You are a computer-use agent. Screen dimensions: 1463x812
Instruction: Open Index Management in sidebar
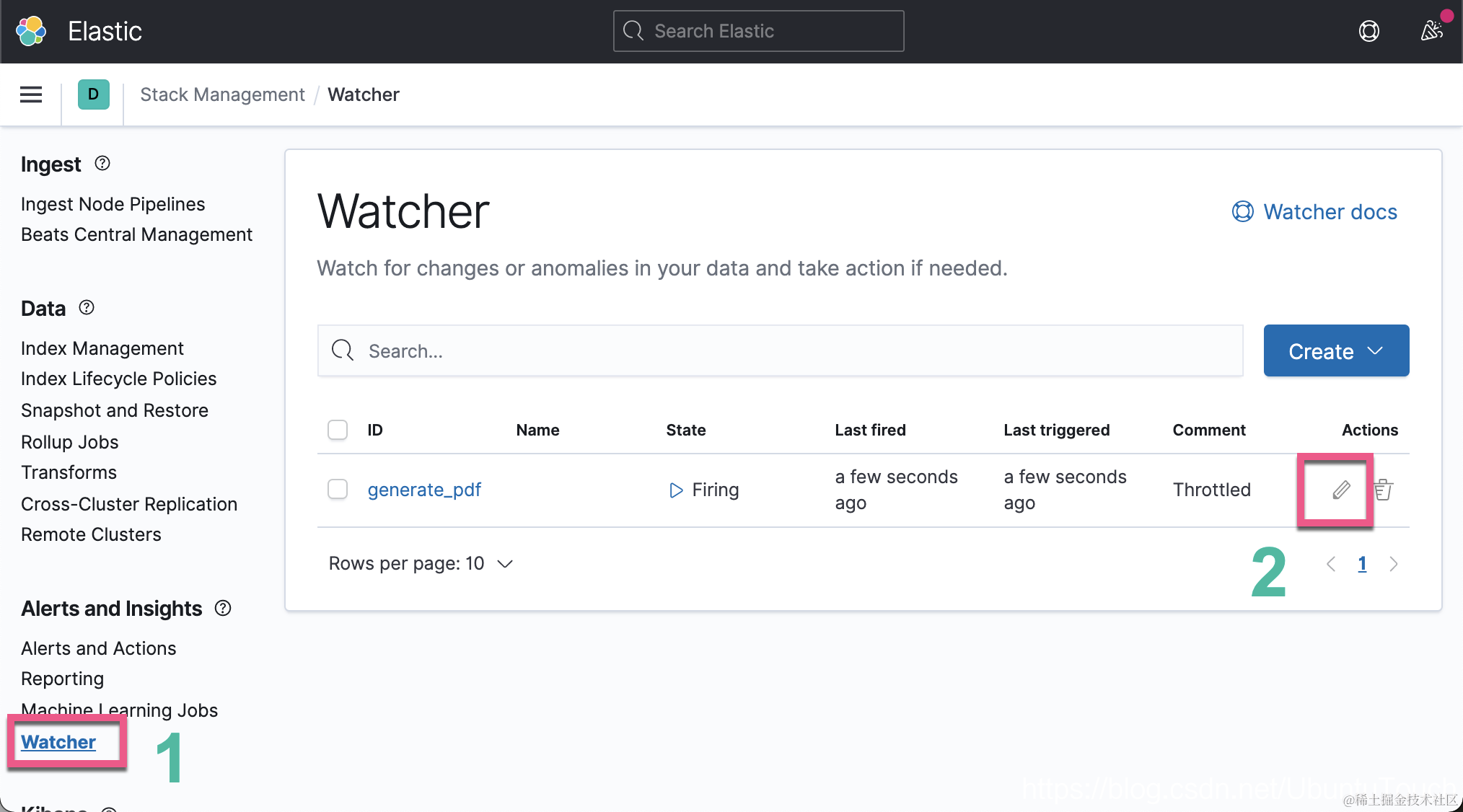102,348
